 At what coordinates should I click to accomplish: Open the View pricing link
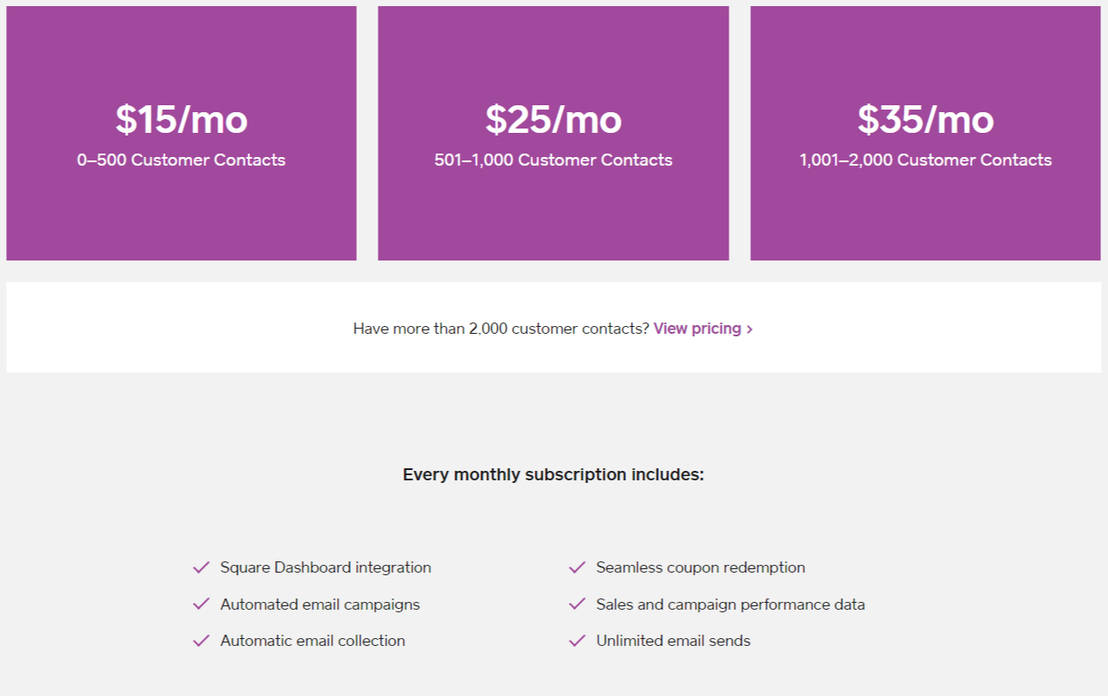(x=697, y=328)
